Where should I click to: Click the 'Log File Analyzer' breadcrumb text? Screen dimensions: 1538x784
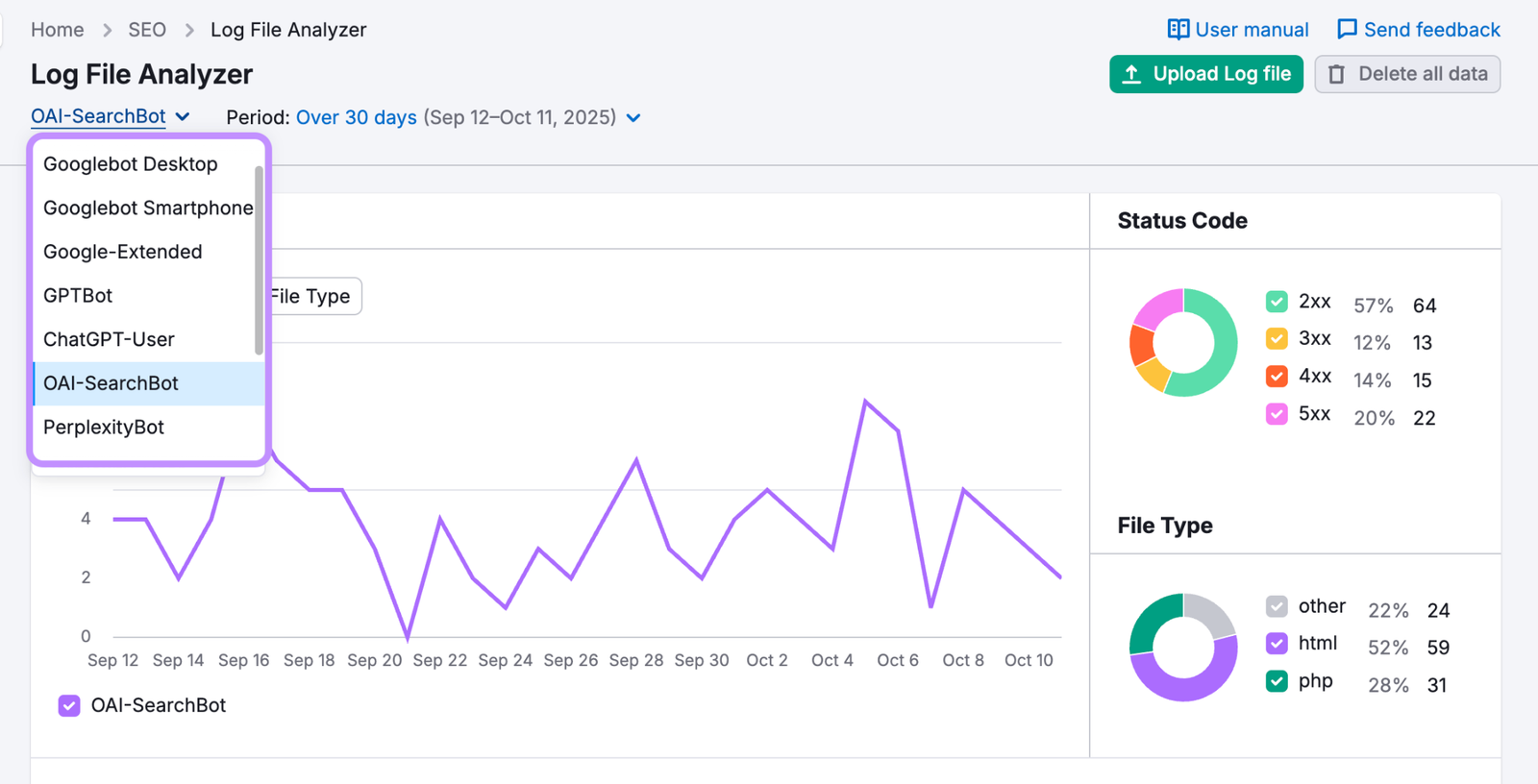point(288,30)
